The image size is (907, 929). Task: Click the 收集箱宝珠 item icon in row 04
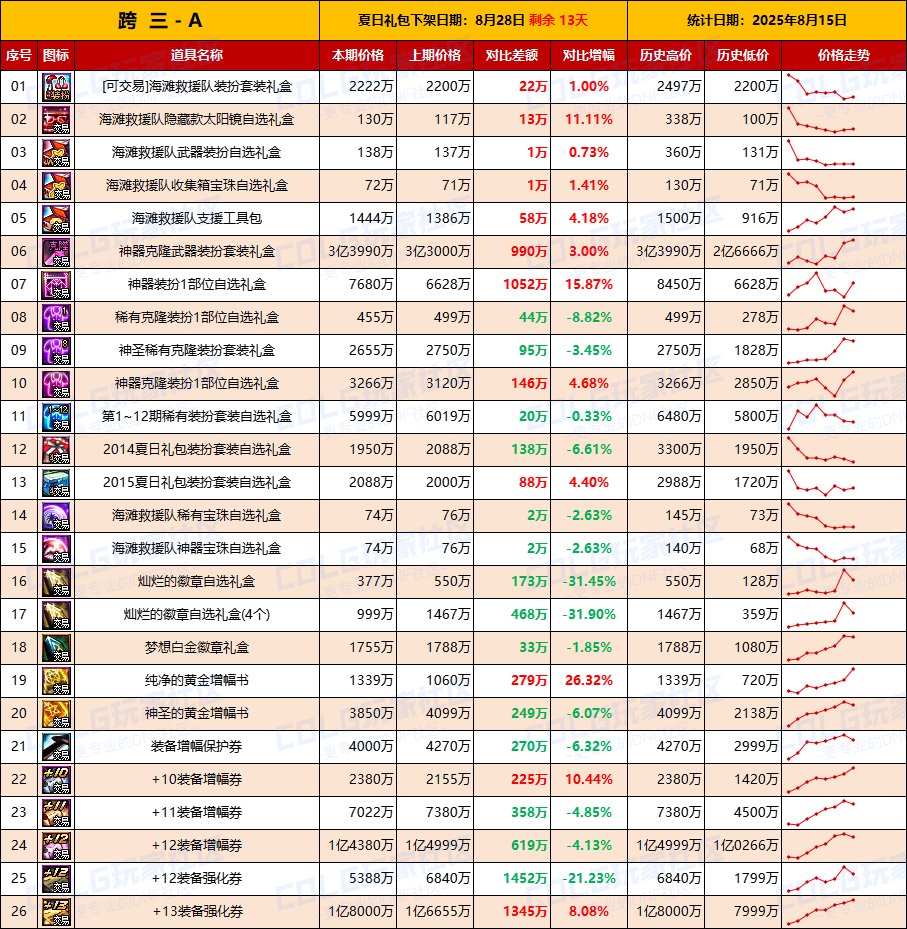pos(56,186)
